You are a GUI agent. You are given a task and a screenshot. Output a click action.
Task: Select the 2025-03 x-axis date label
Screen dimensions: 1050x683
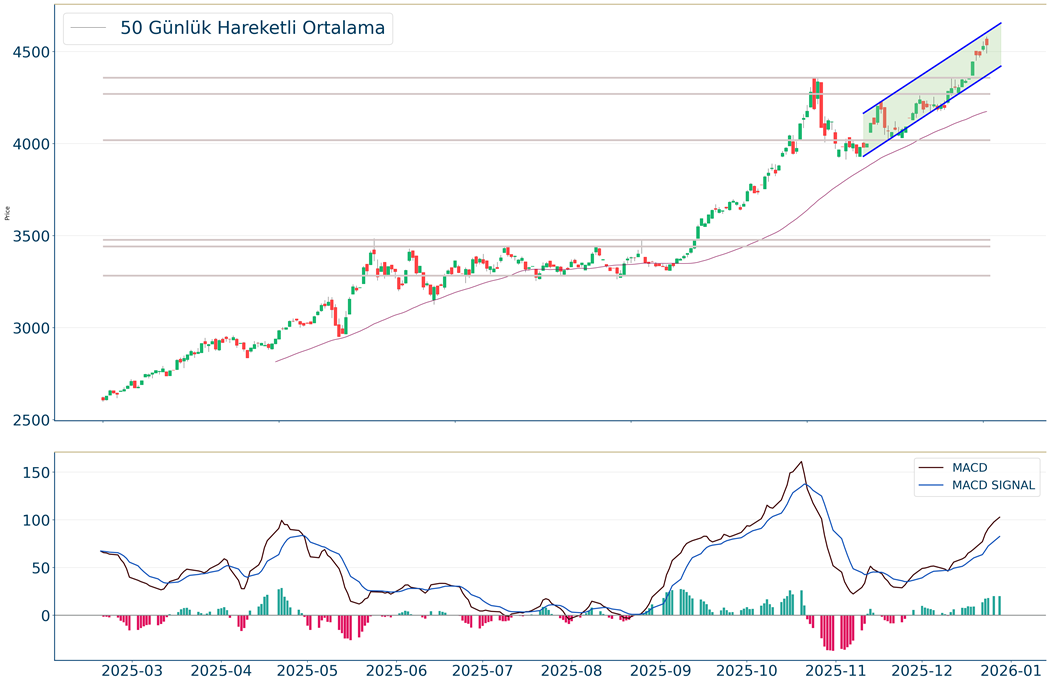133,670
